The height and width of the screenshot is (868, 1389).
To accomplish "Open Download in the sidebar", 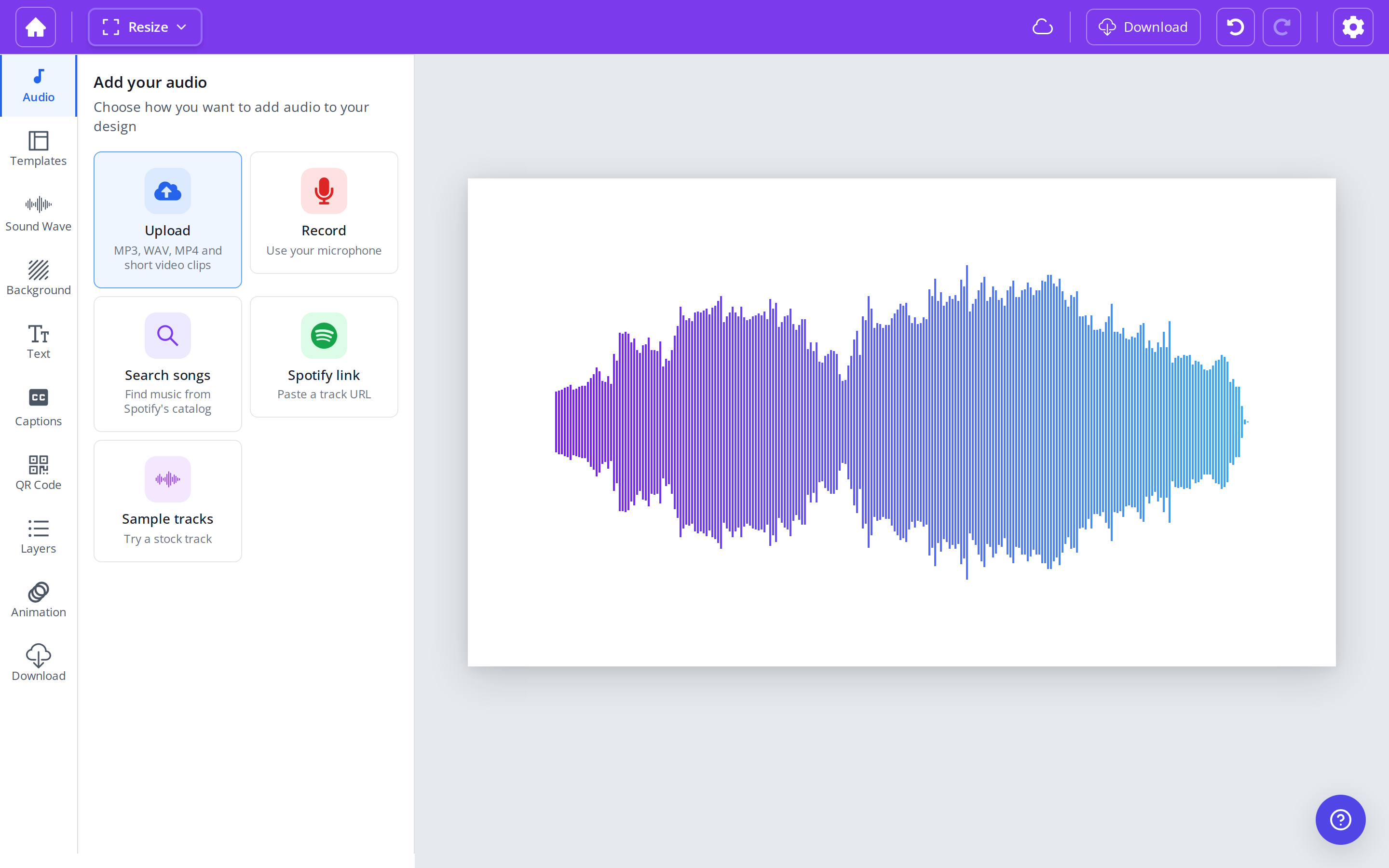I will point(39,664).
